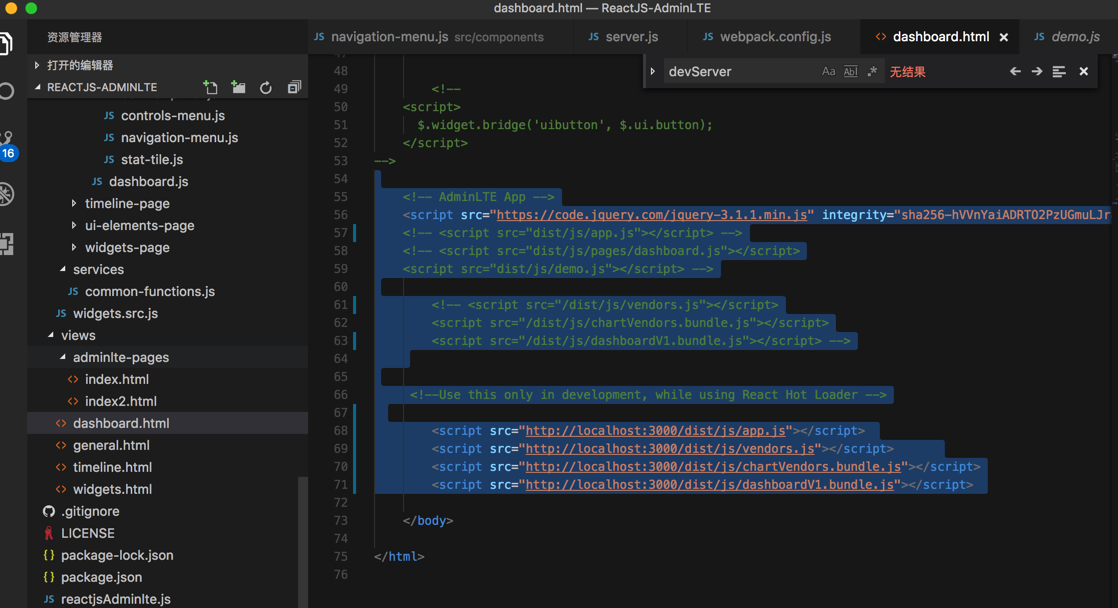
Task: Click the New Folder icon in explorer header
Action: coord(238,88)
